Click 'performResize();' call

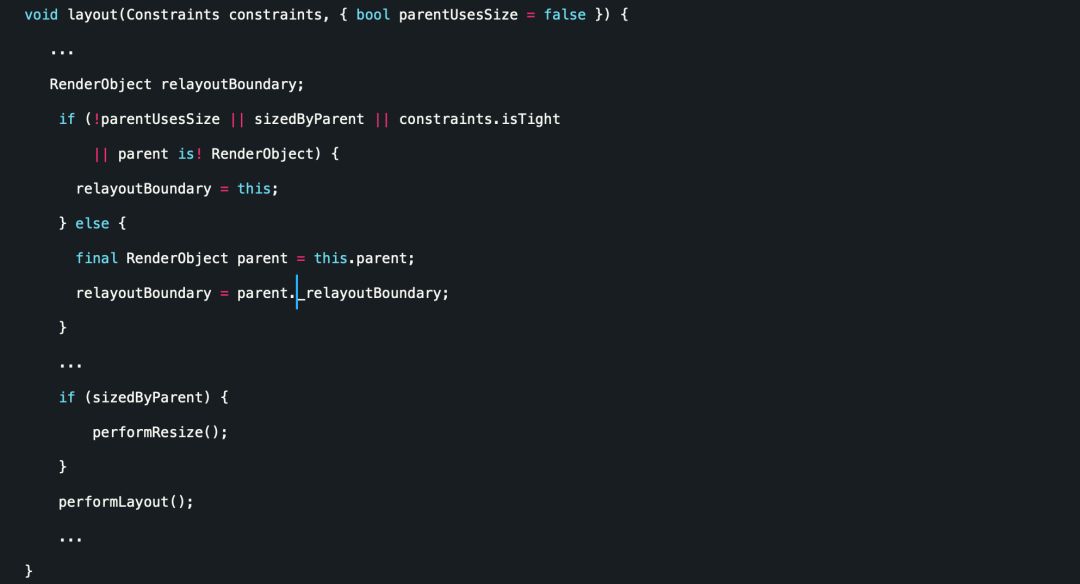pyautogui.click(x=160, y=432)
